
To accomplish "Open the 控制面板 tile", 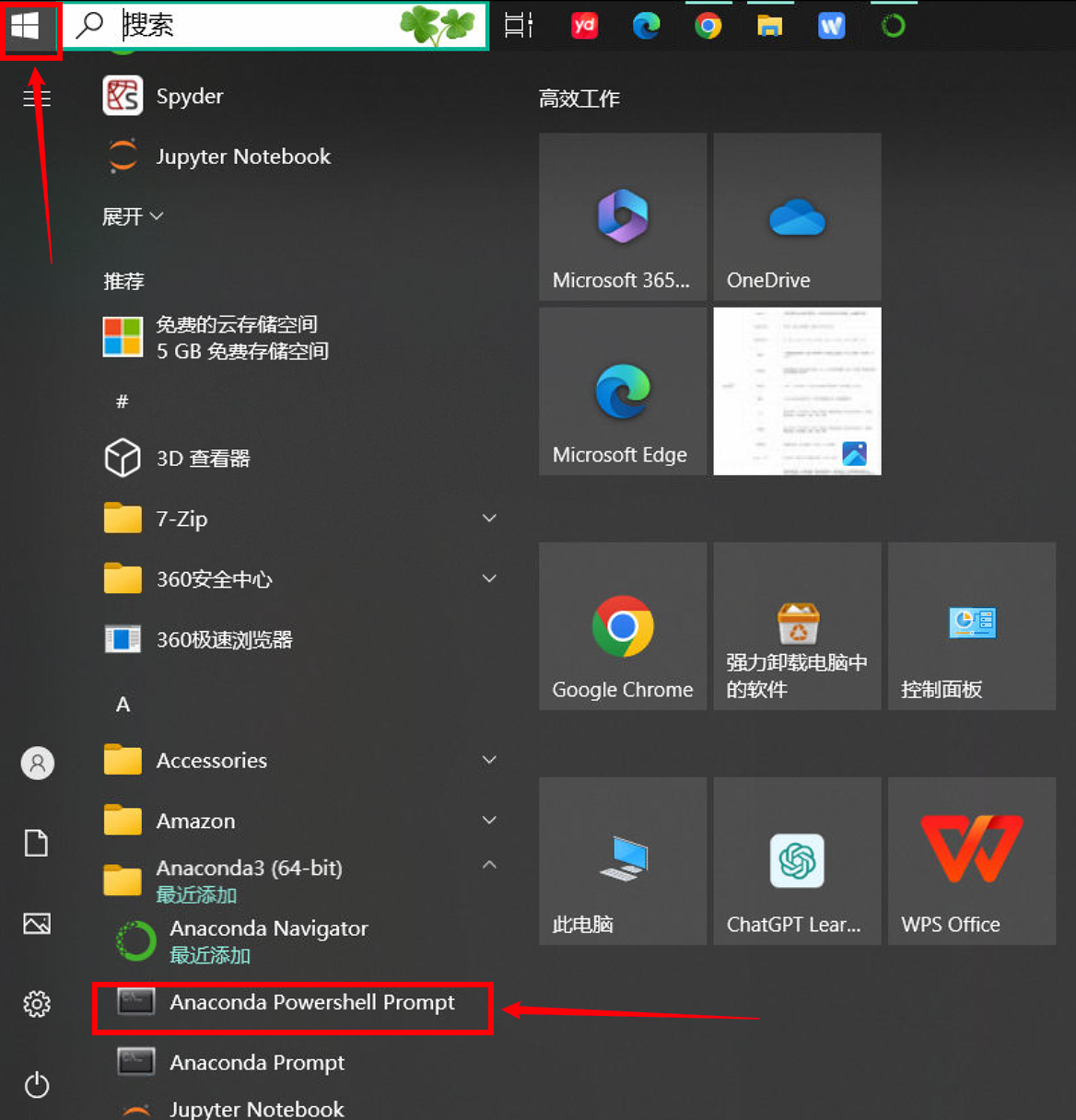I will (972, 626).
